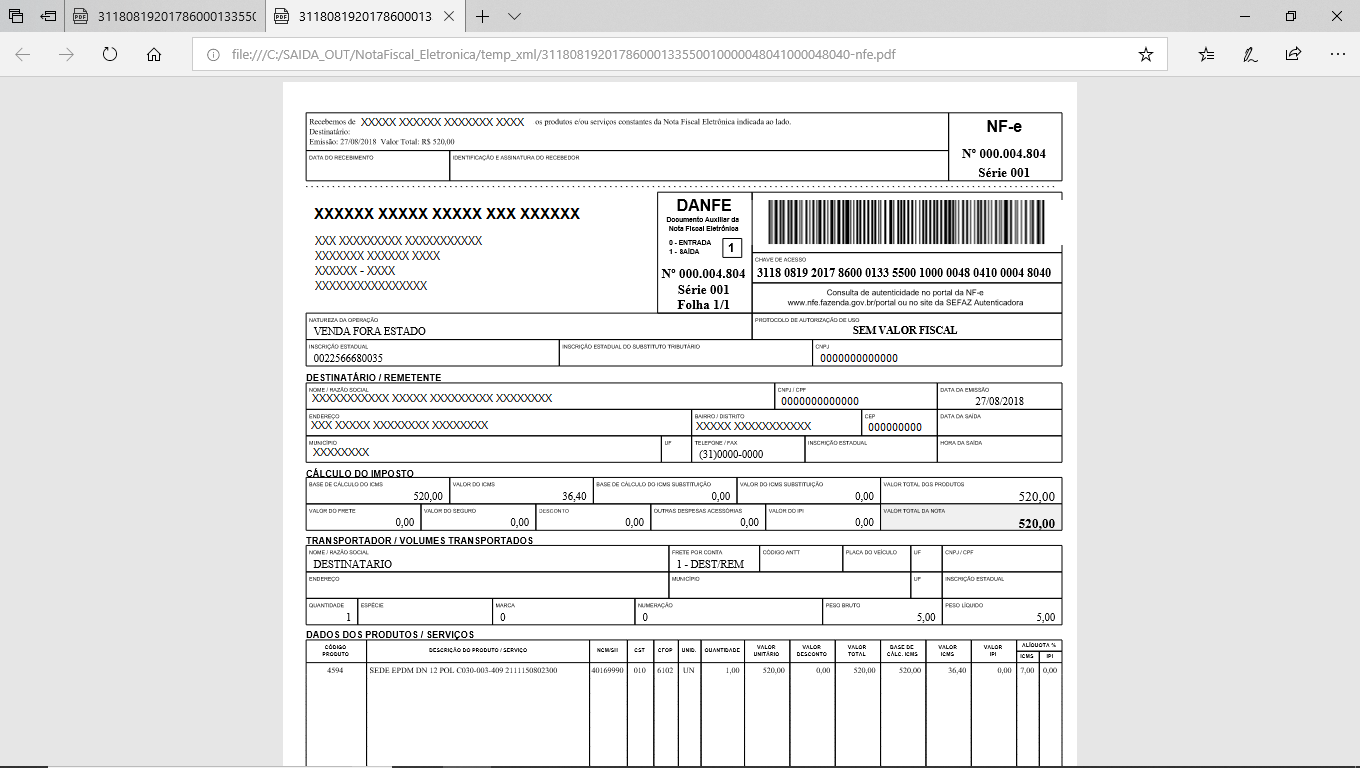The image size is (1360, 768).
Task: Close the active PDF tab
Action: (x=451, y=16)
